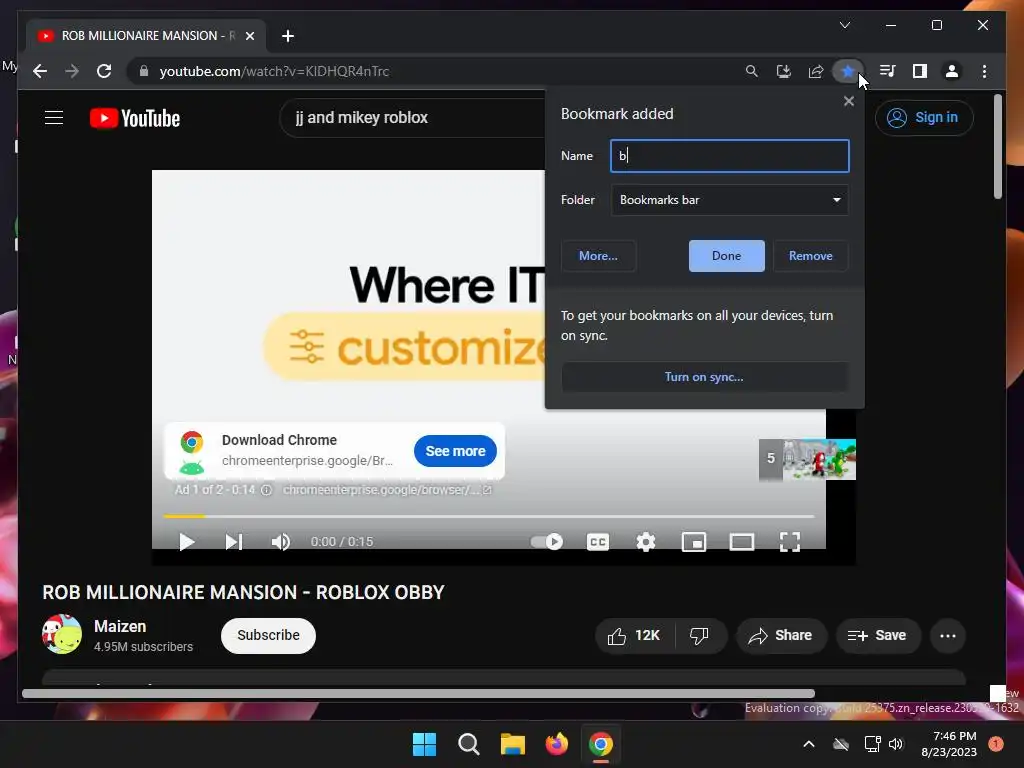Close the Bookmark added popup

pos(848,101)
